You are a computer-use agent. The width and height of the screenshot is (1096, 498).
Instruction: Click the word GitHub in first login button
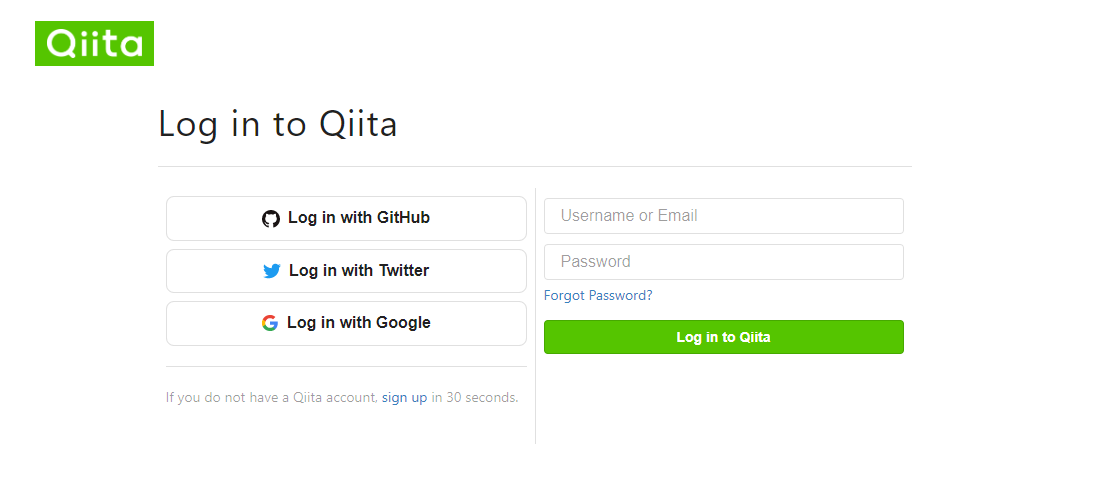[403, 218]
